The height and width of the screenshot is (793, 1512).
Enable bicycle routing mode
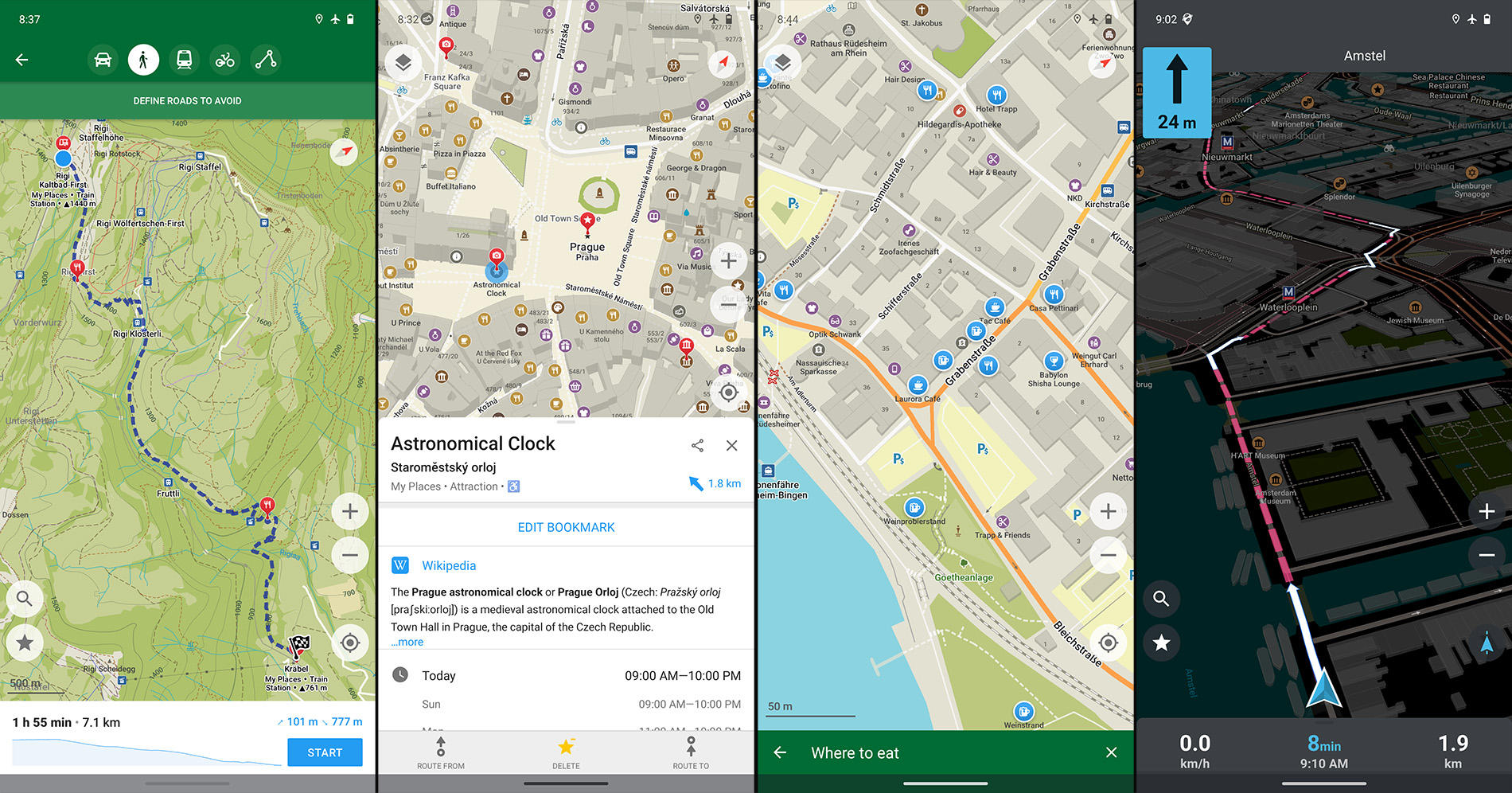click(x=224, y=59)
